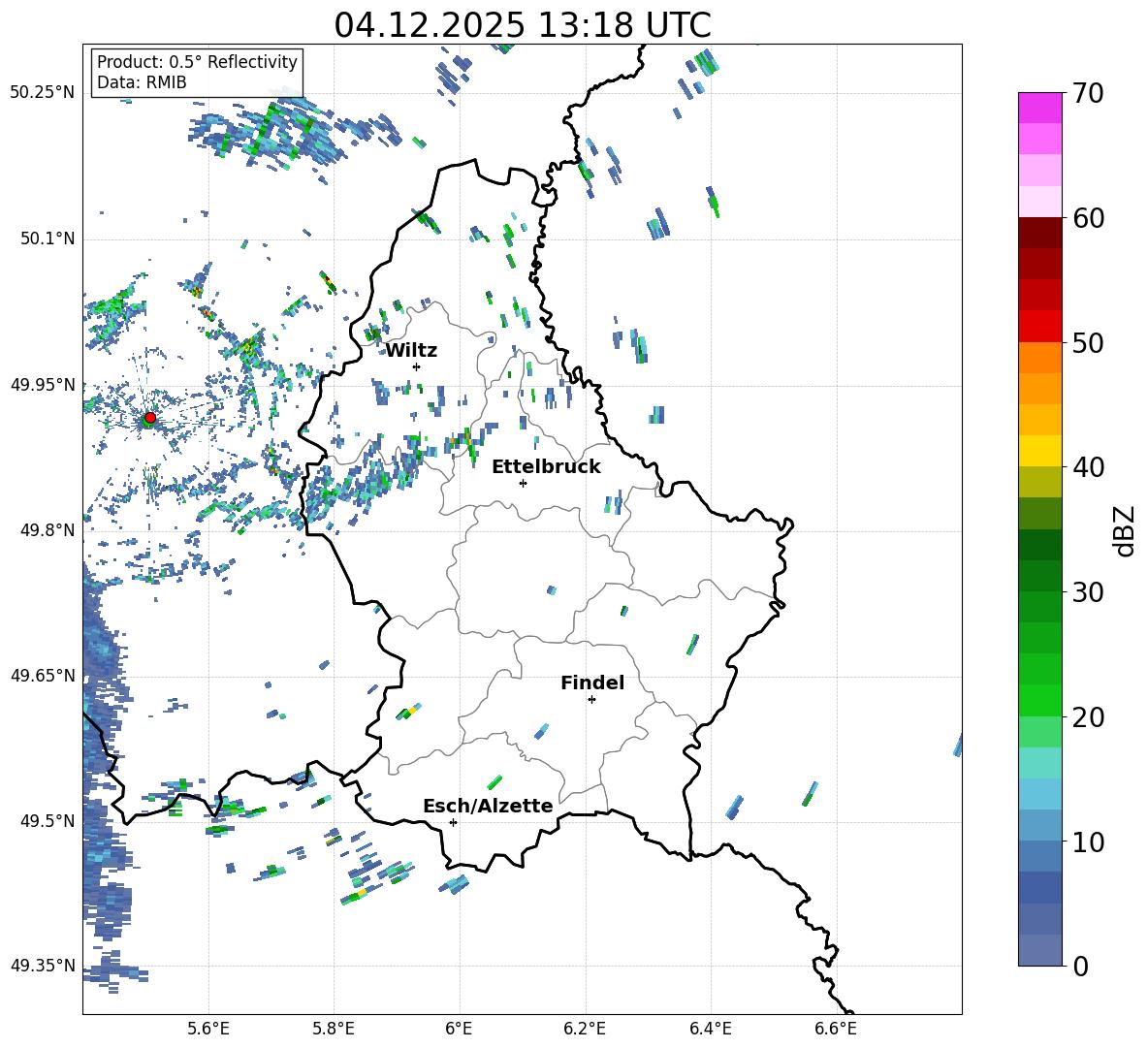1148x1048 pixels.
Task: Pick the dark red 58-60 dBZ band
Action: [1040, 233]
